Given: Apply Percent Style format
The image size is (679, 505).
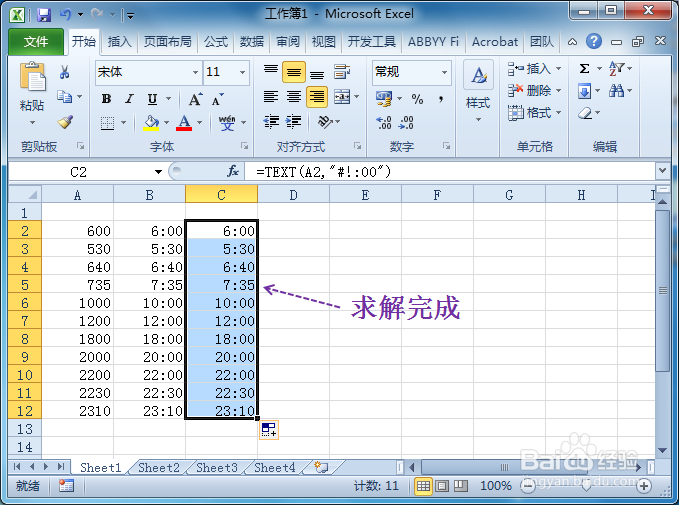Looking at the screenshot, I should click(417, 99).
